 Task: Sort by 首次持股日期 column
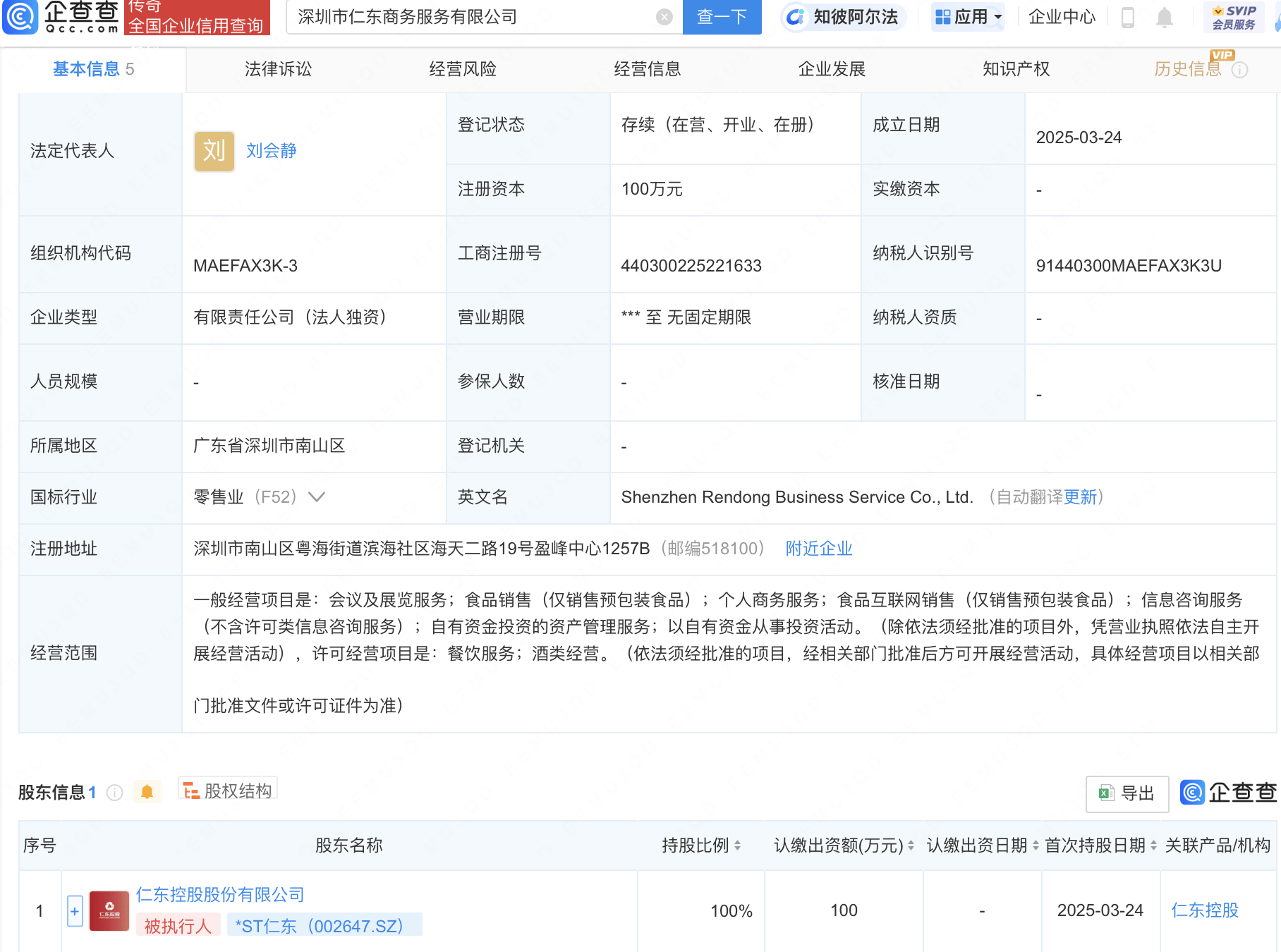(1153, 846)
